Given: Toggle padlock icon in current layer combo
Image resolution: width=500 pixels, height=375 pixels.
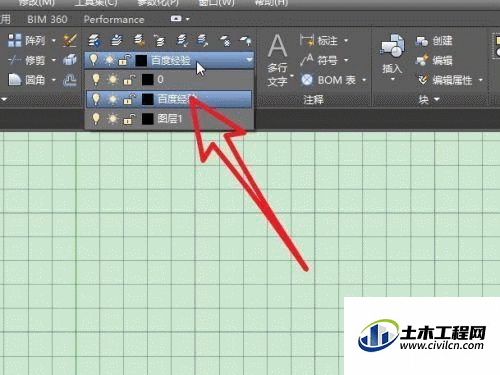Looking at the screenshot, I should [x=124, y=60].
